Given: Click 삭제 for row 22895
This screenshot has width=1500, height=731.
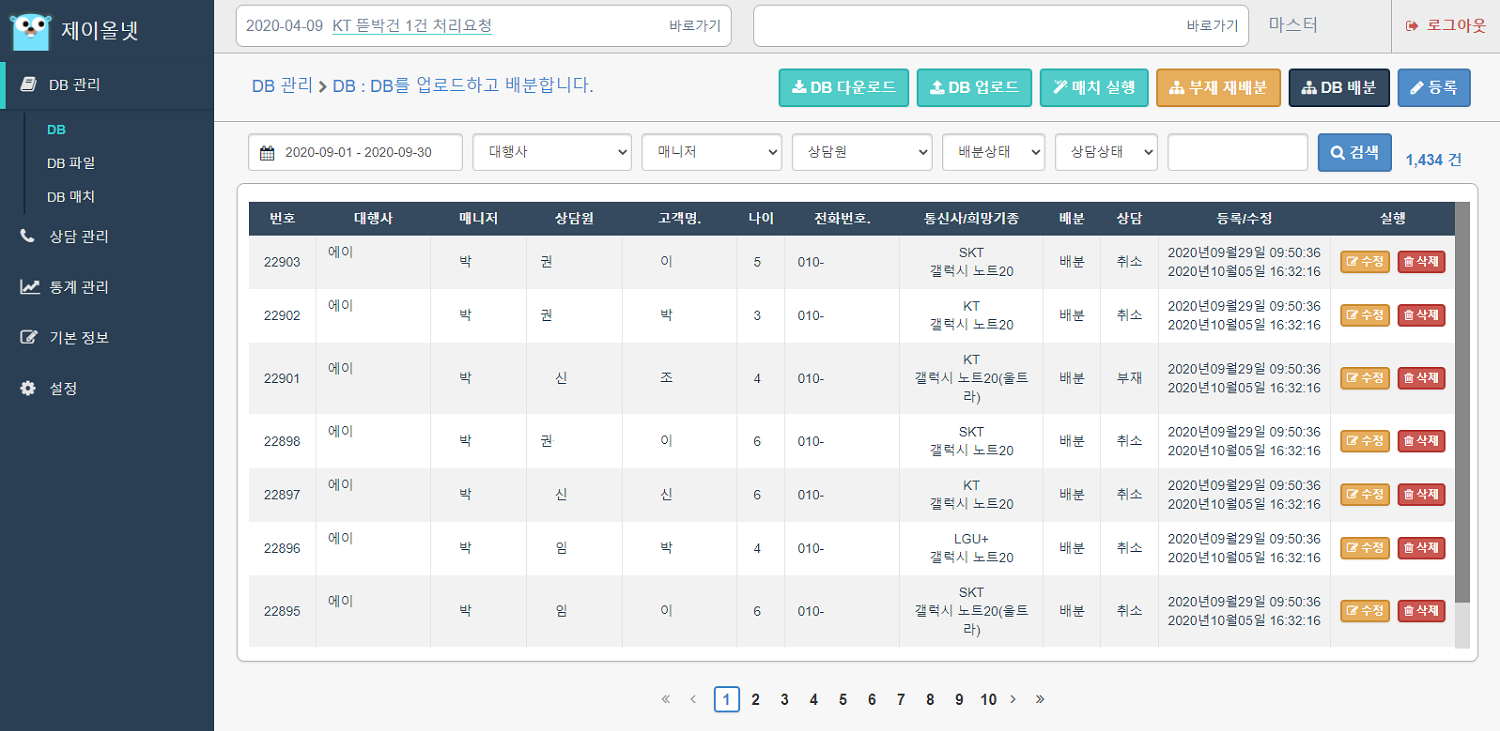Looking at the screenshot, I should [x=1421, y=610].
